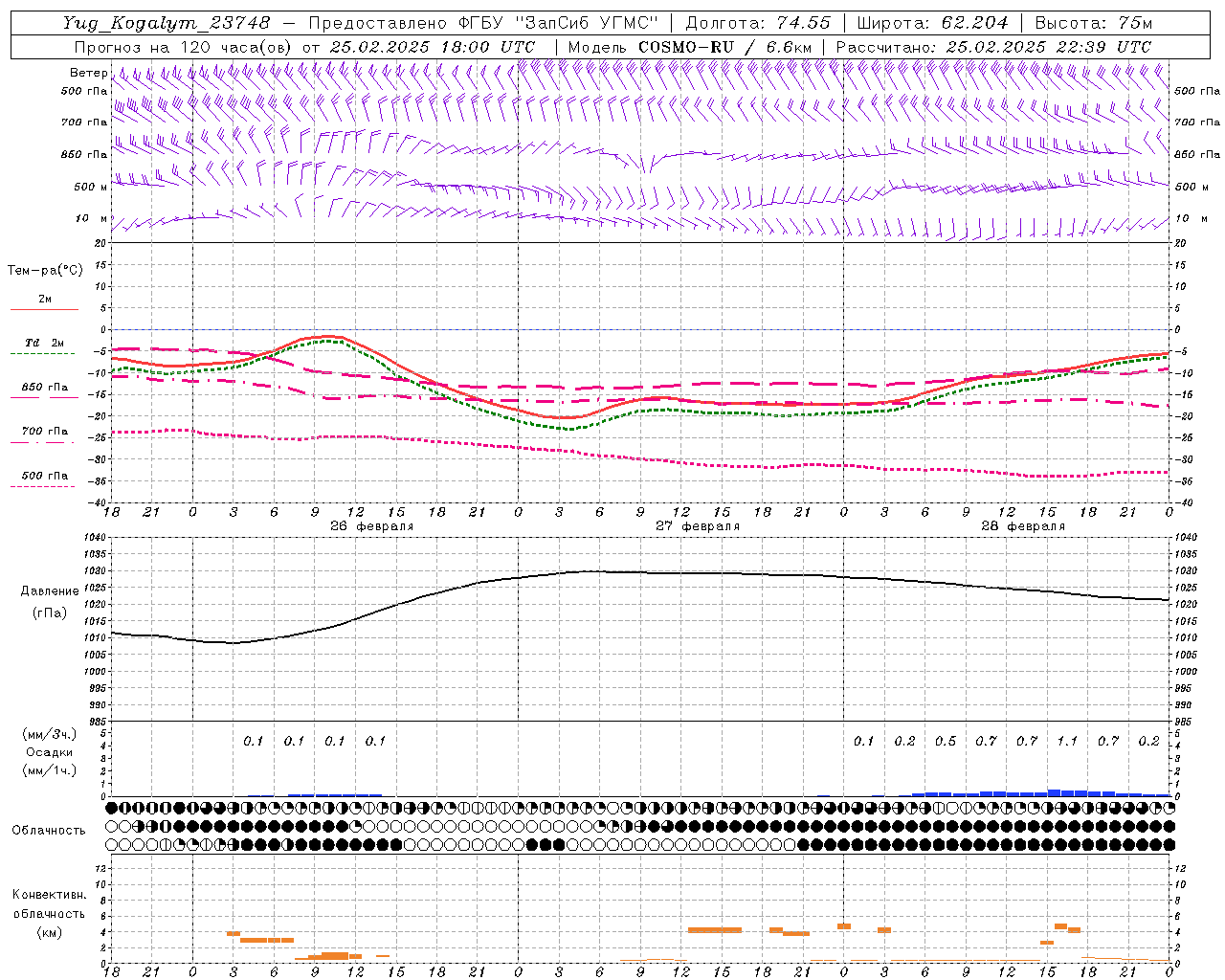Screen dimensions: 1225x980
Task: Click the Ветер wind section label
Action: (x=88, y=73)
